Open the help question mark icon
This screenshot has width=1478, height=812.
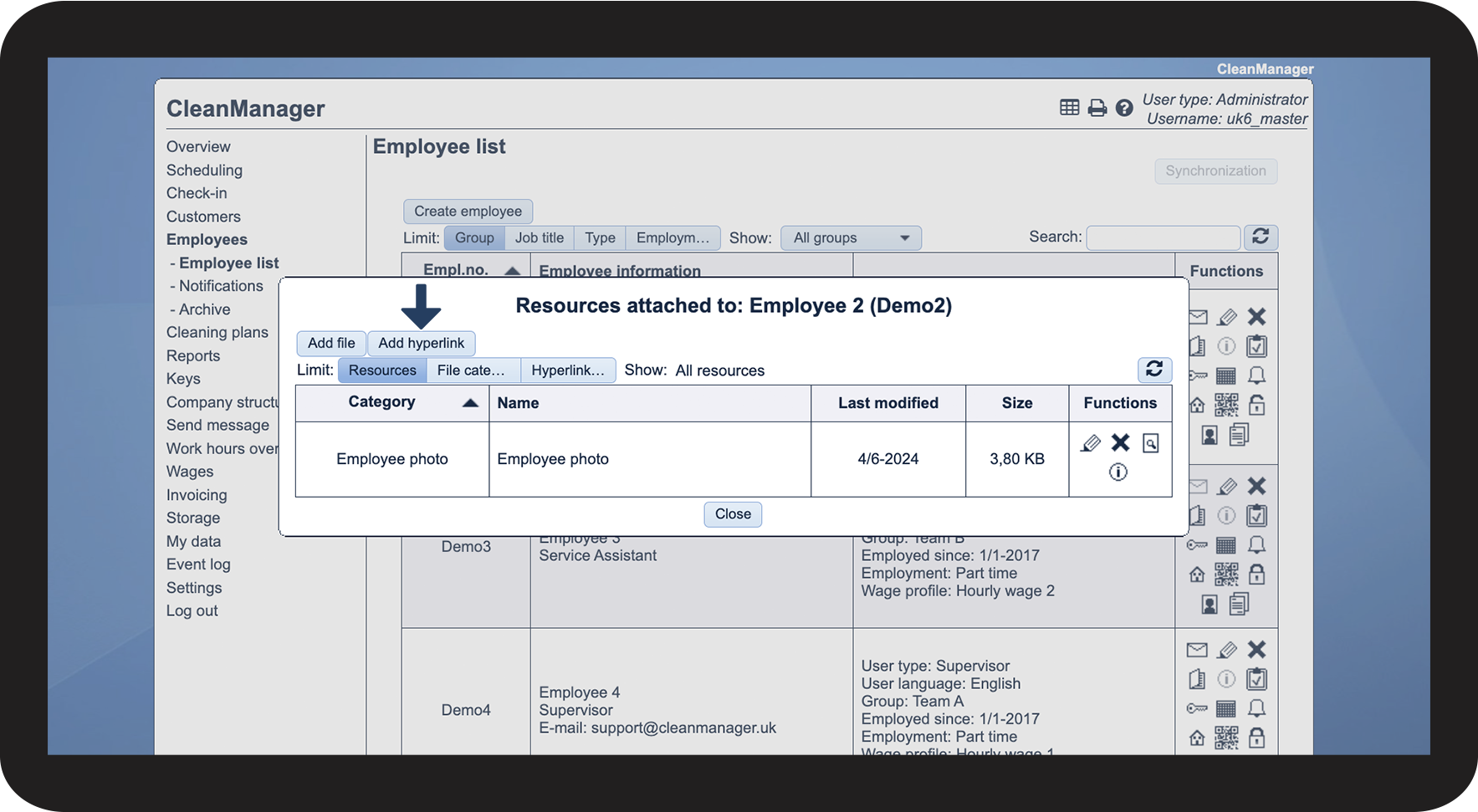point(1124,108)
